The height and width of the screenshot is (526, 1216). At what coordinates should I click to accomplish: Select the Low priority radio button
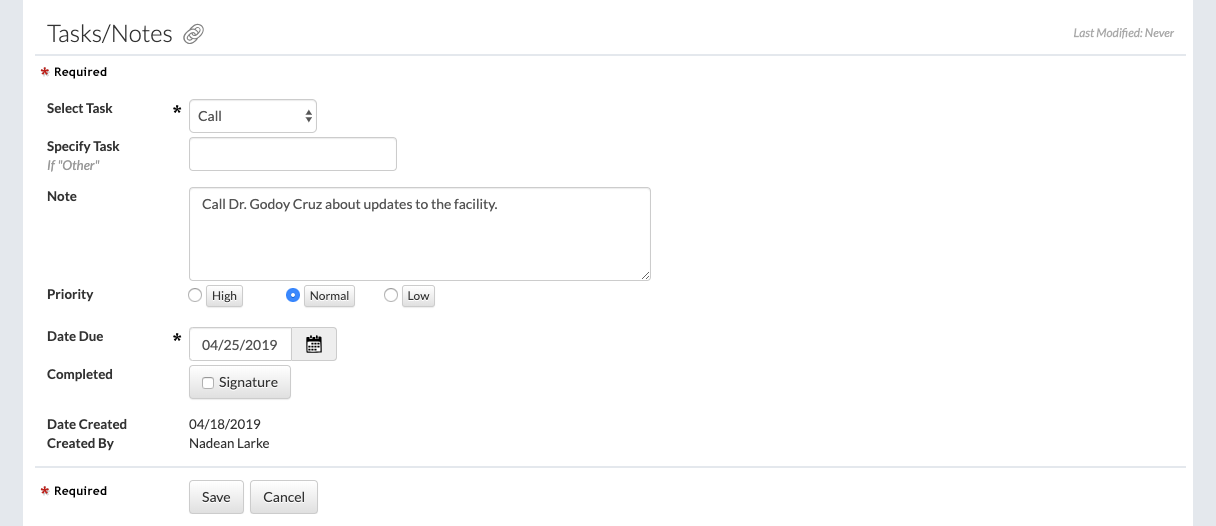[391, 295]
